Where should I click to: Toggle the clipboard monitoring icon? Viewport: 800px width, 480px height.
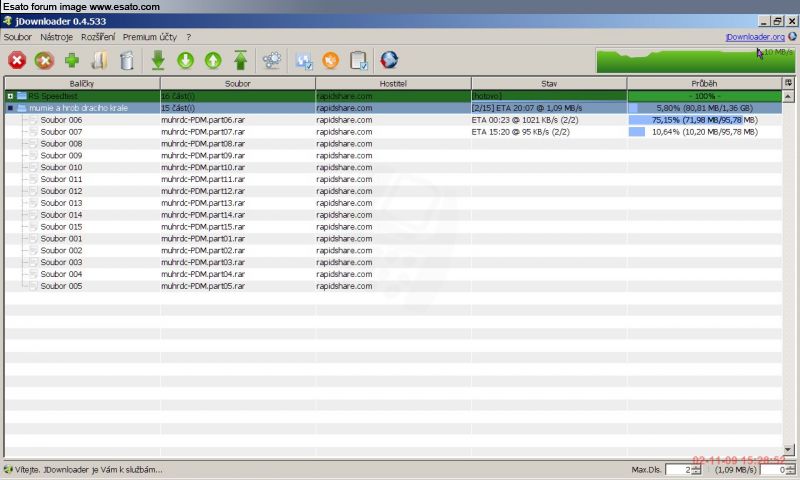click(359, 61)
